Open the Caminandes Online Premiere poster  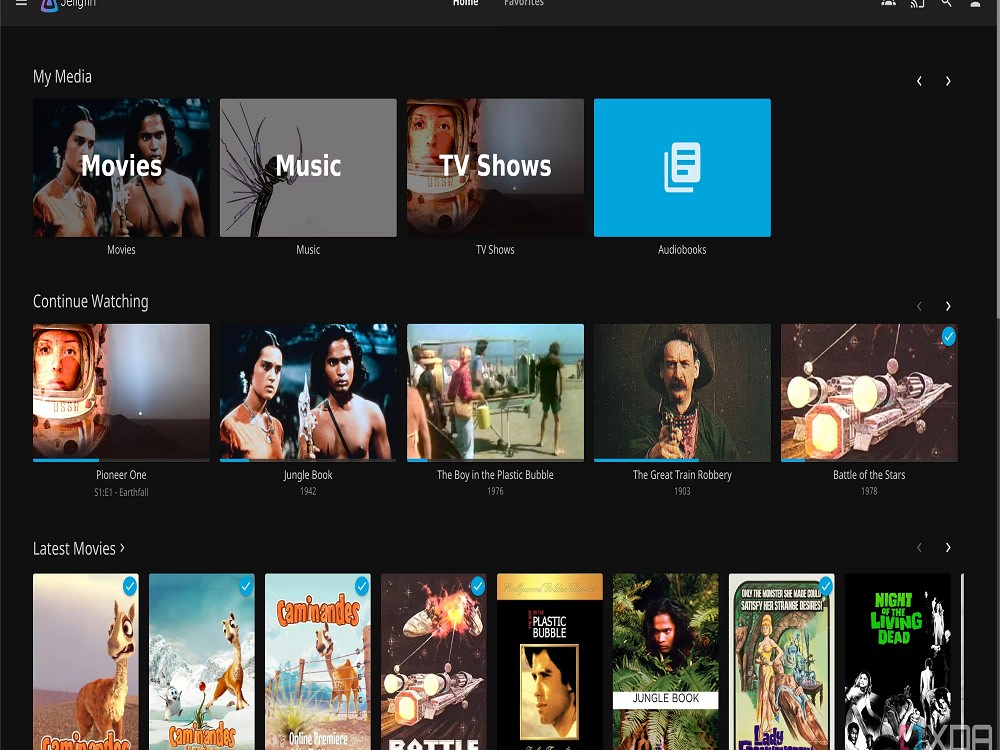coord(318,662)
